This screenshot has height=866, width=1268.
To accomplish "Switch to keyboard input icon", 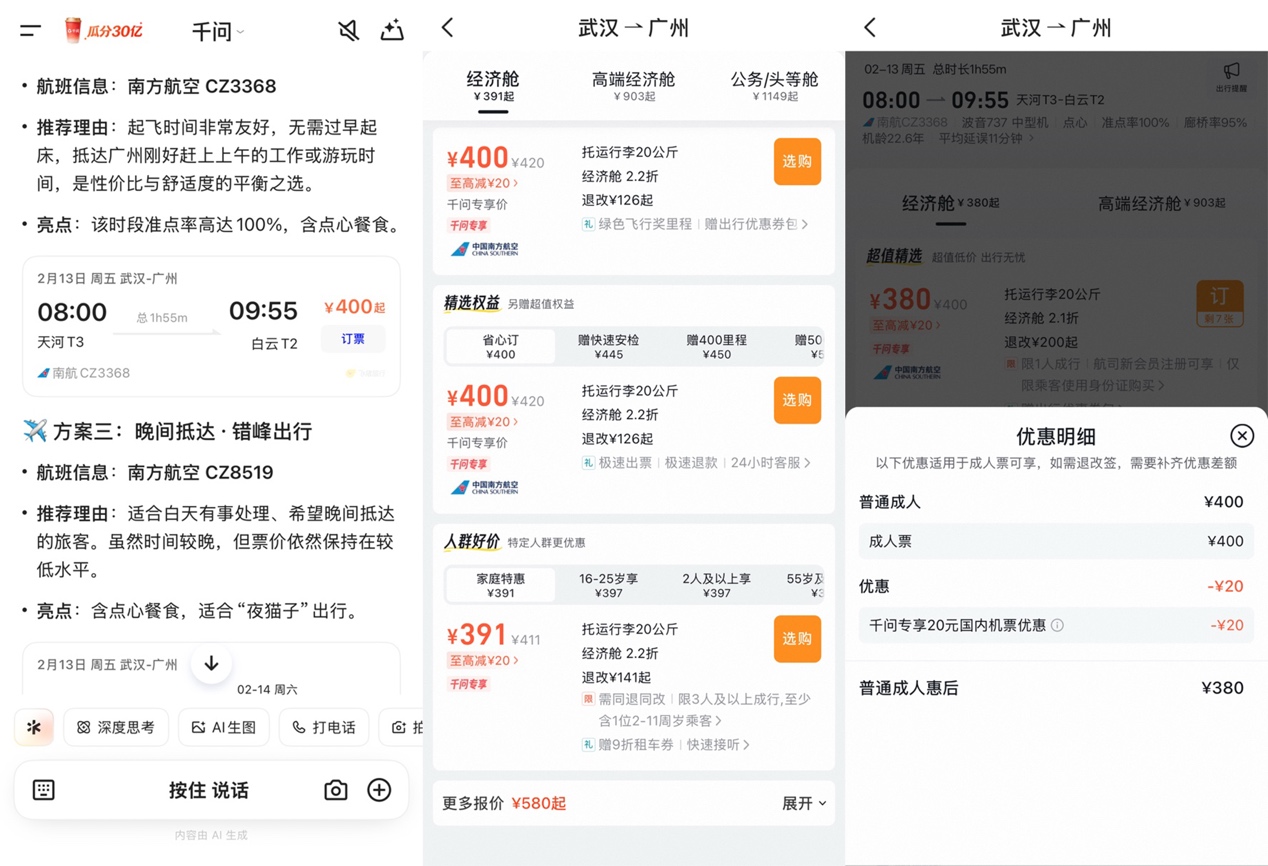I will pos(44,790).
